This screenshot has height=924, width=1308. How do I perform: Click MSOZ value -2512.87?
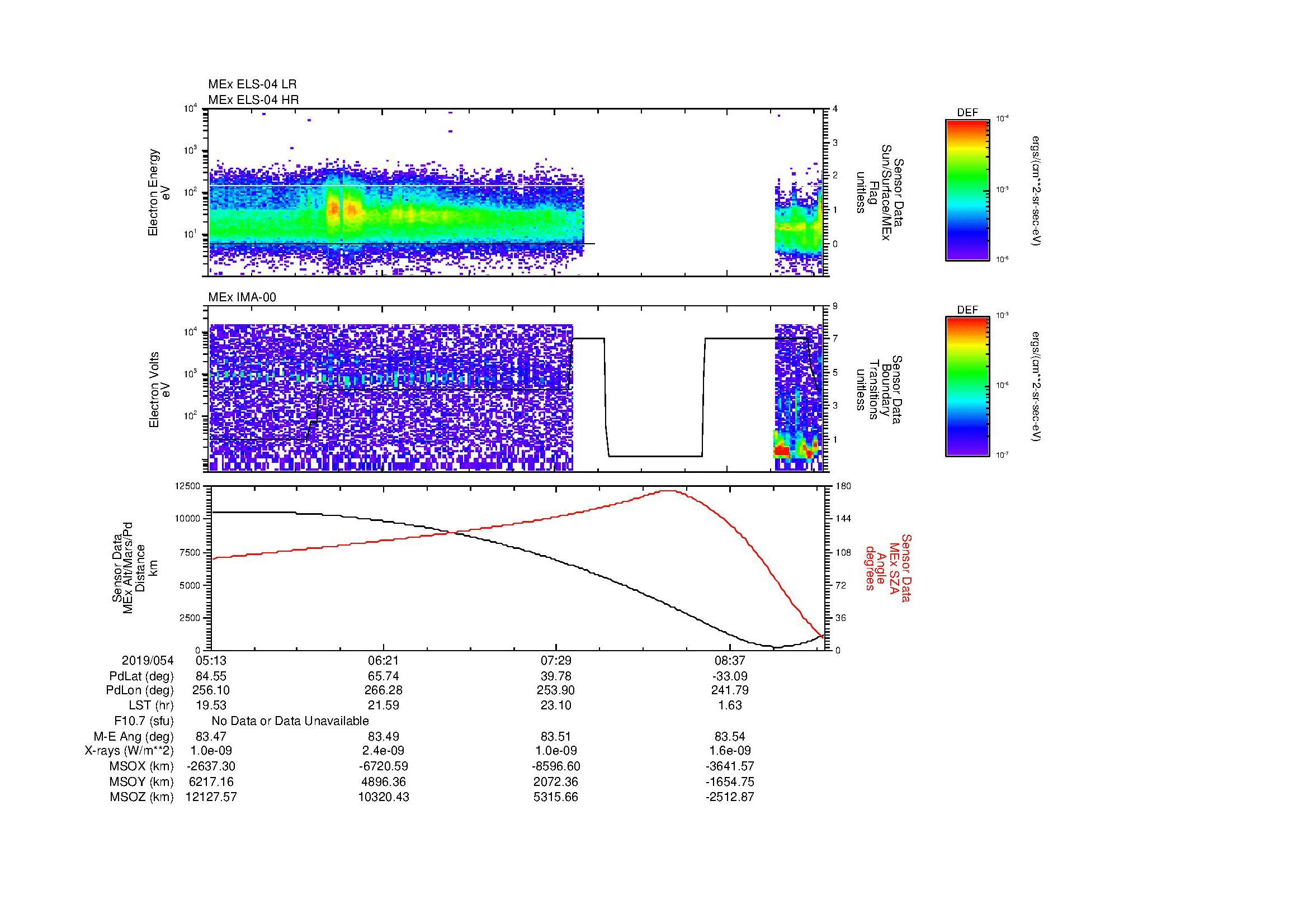[x=730, y=797]
